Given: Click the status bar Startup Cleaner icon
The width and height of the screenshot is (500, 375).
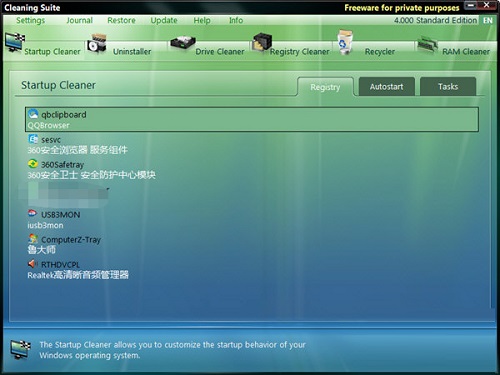Looking at the screenshot, I should tap(20, 349).
